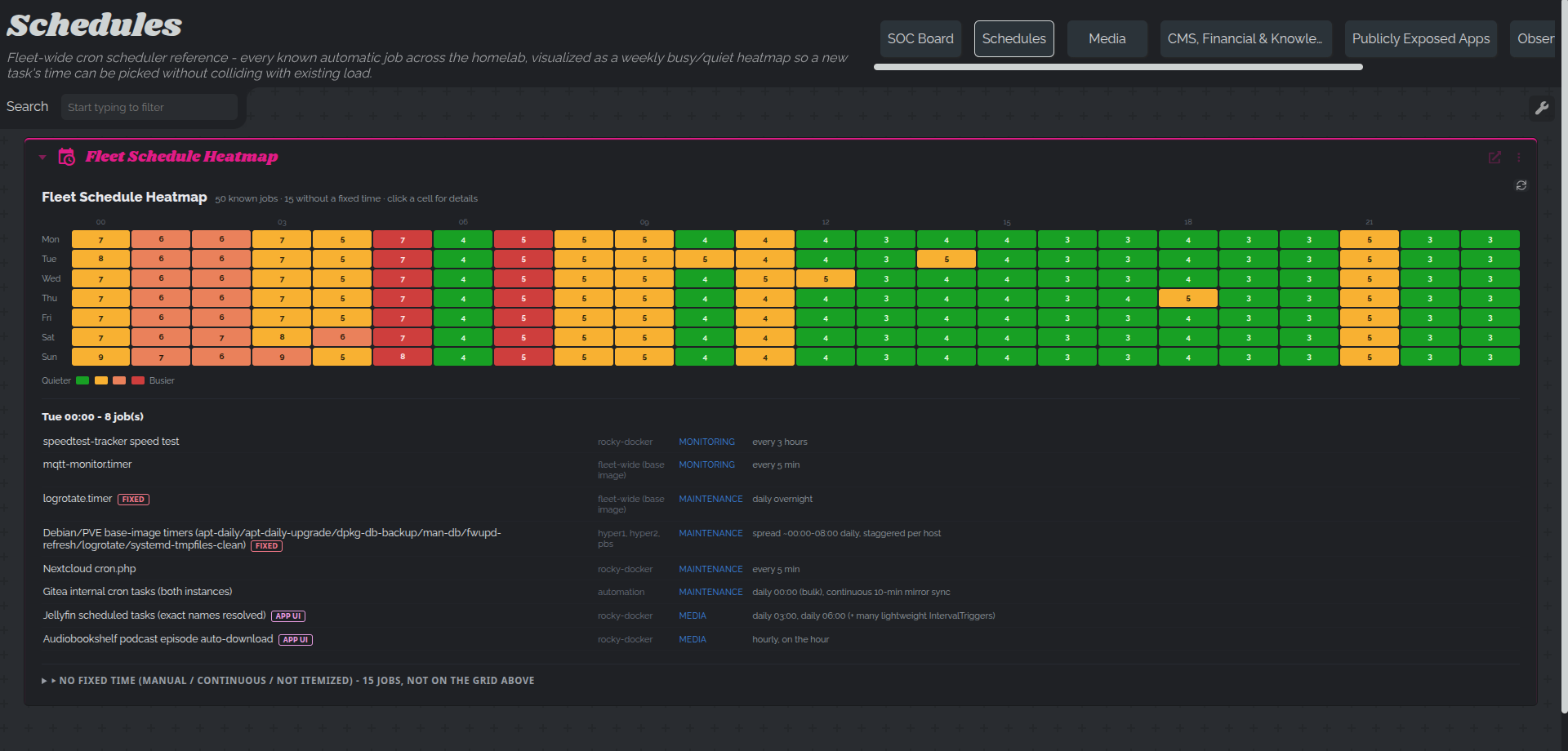Click the speedtest-tracker speed test job
The width and height of the screenshot is (1568, 751).
[111, 442]
